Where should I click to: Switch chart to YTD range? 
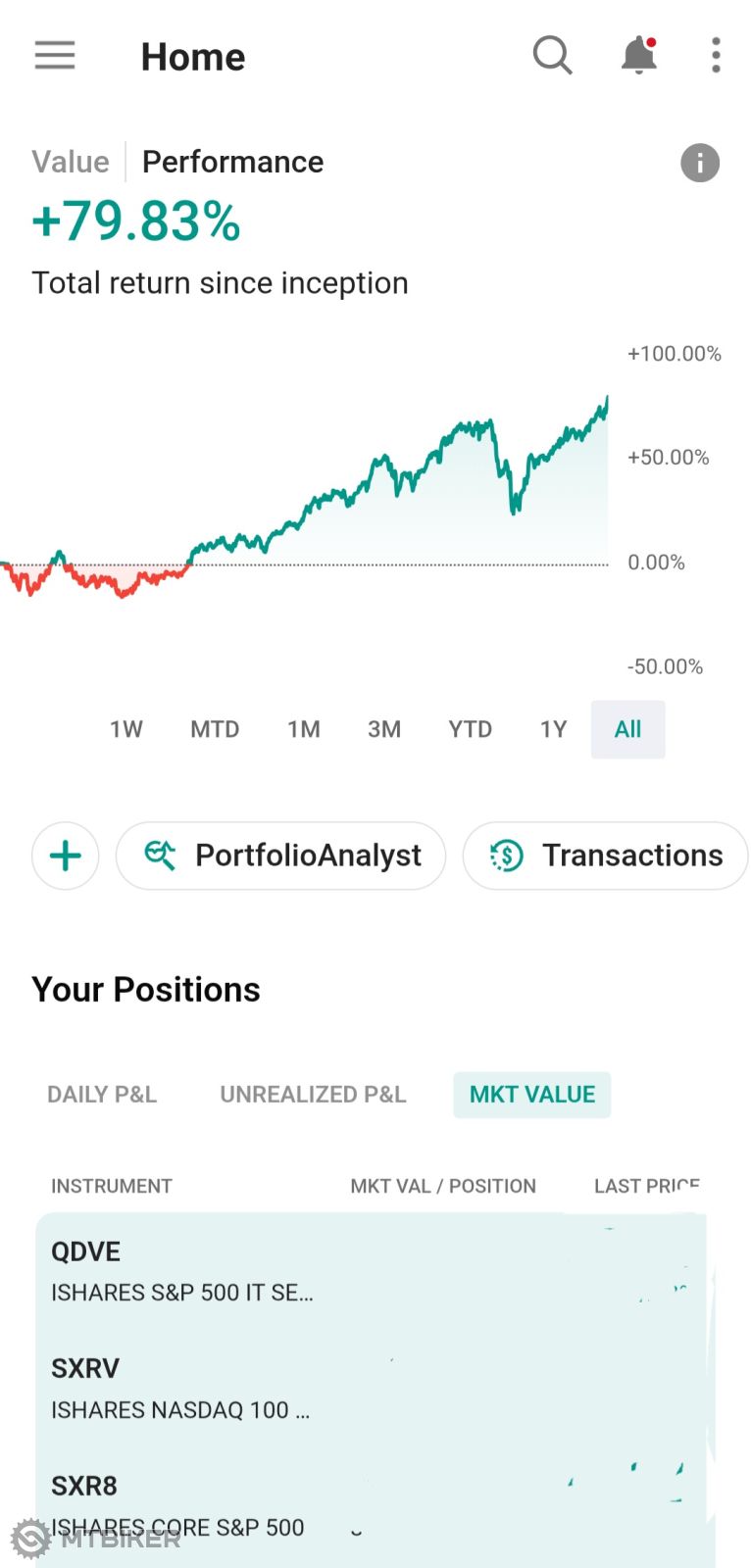point(470,729)
